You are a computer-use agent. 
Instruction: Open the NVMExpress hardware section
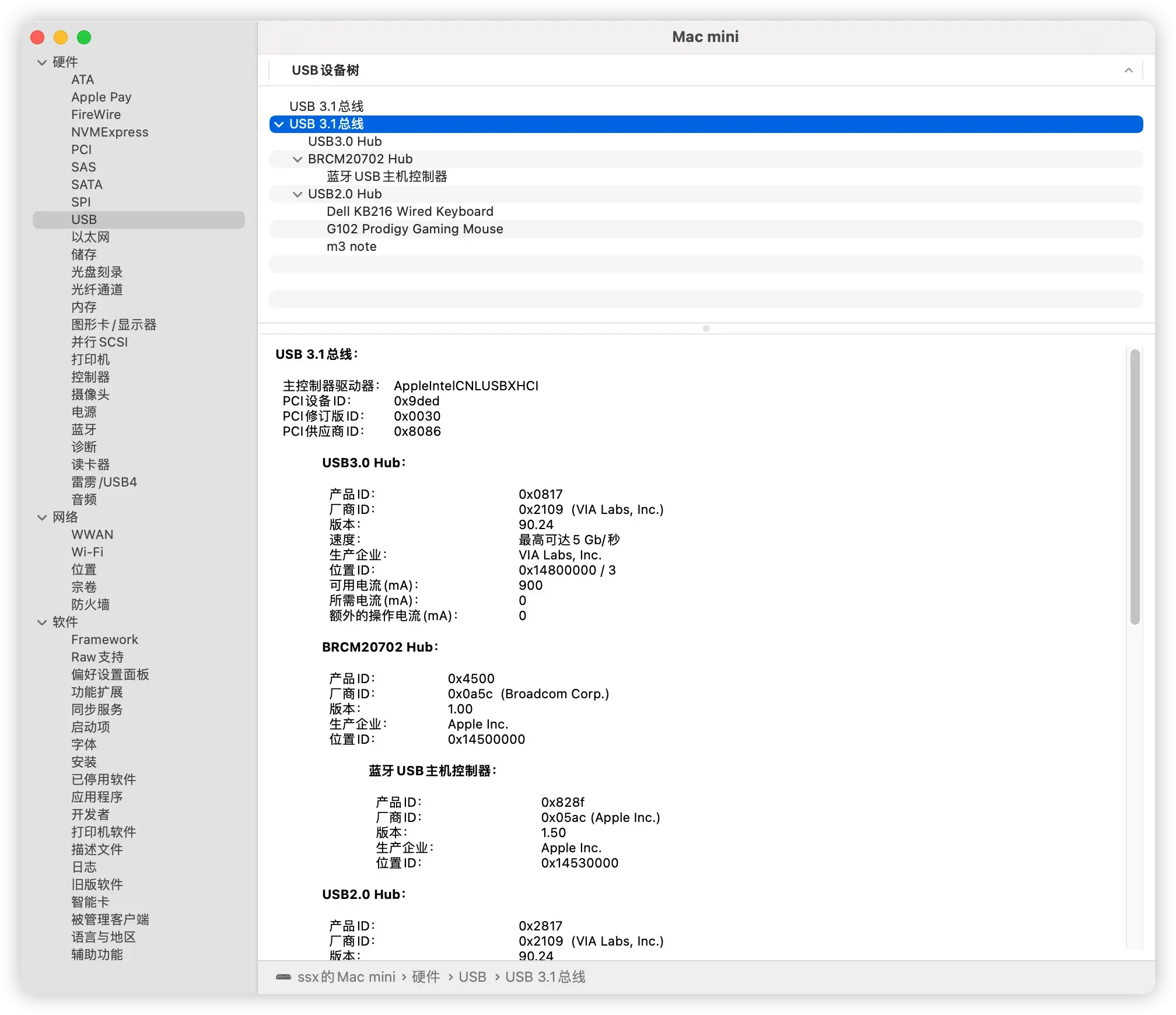pos(110,132)
